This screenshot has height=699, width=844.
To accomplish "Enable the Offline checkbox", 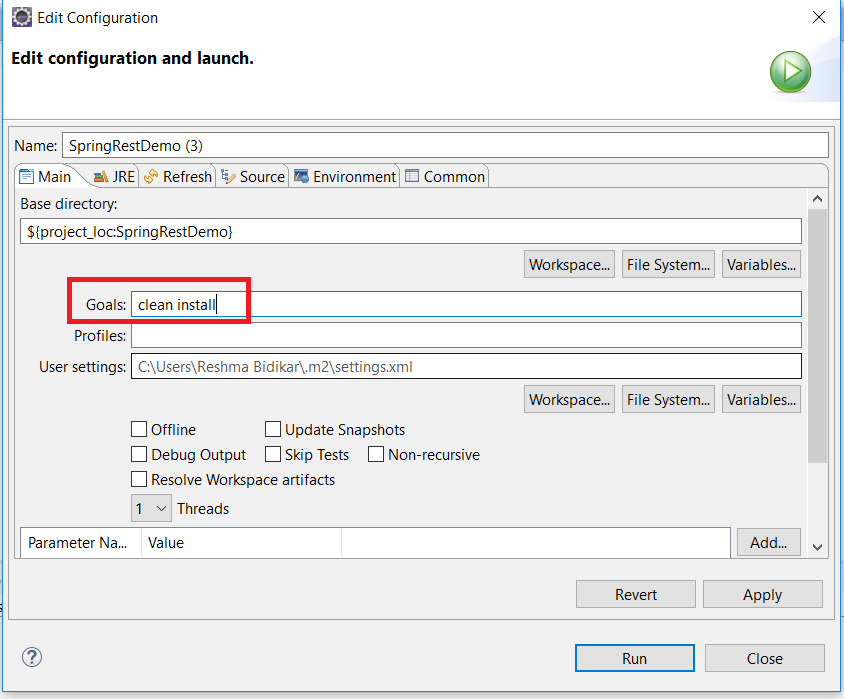I will 139,429.
